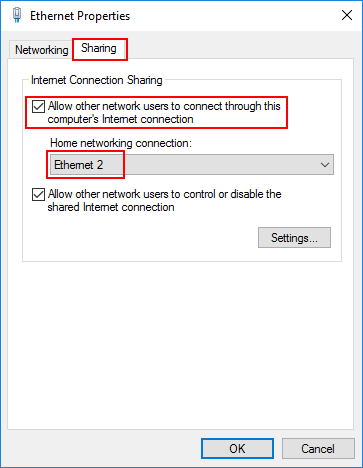Close the Ethernet Properties dialog with X
363x468 pixels.
coord(347,15)
